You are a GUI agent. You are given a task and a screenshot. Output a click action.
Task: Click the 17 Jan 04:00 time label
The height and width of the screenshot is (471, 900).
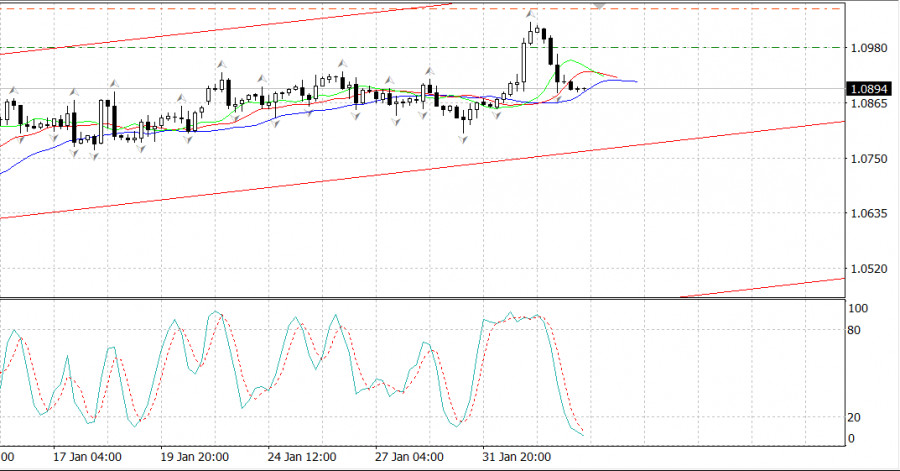[x=87, y=457]
